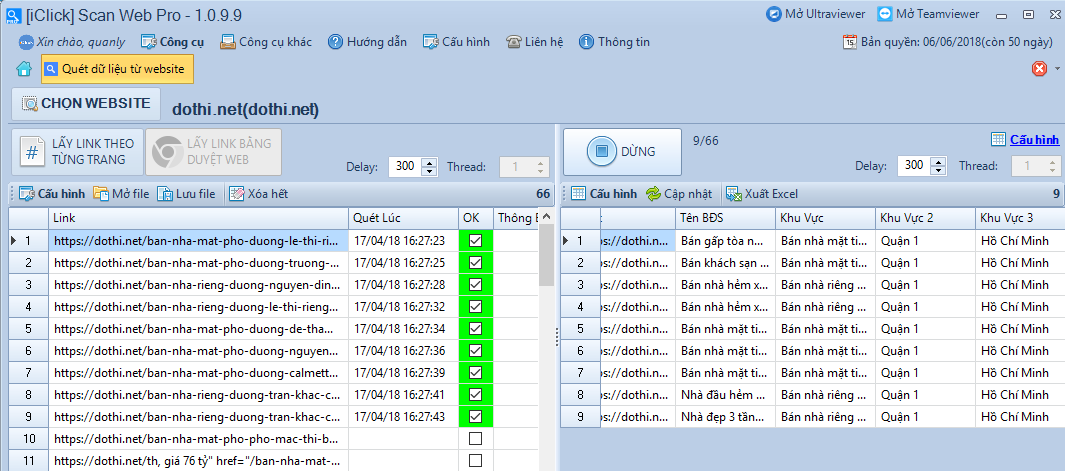1065x471 pixels.
Task: Click right Thread spinner field
Action: tap(1036, 166)
